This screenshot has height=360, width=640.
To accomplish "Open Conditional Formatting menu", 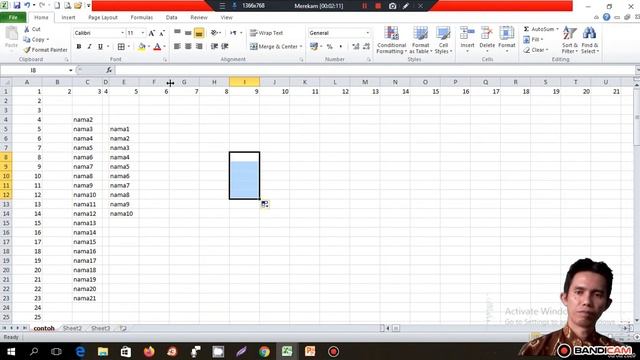I will [391, 40].
